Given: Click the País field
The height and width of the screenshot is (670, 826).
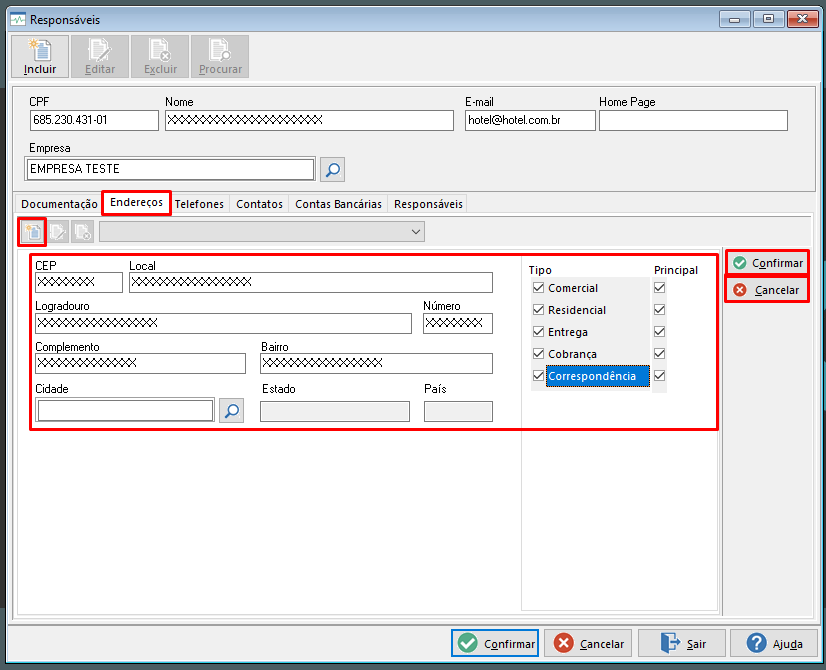Looking at the screenshot, I should coord(458,411).
